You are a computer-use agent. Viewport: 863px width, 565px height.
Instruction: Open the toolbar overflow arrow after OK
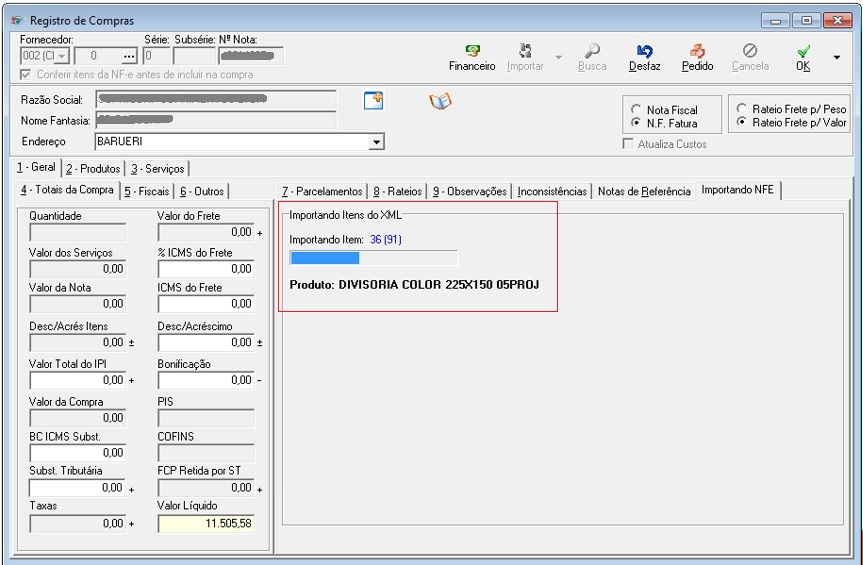(836, 57)
